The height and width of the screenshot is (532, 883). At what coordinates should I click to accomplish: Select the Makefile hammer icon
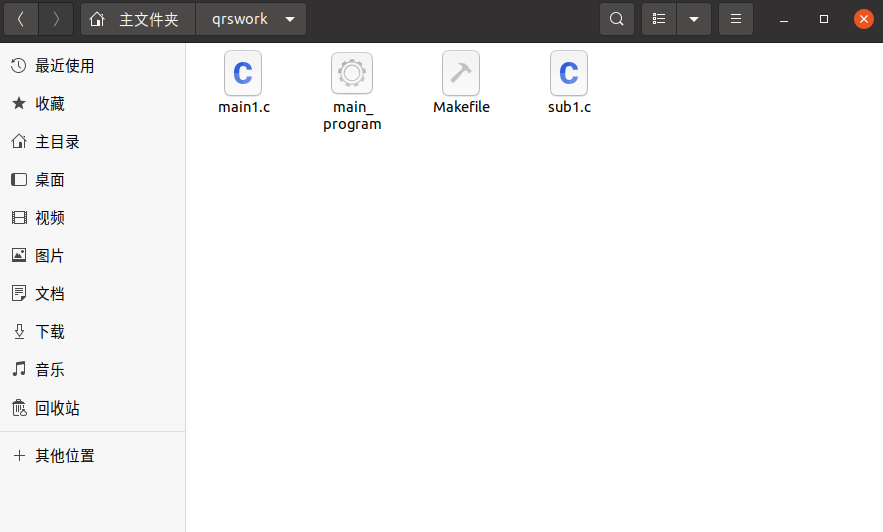click(x=461, y=73)
